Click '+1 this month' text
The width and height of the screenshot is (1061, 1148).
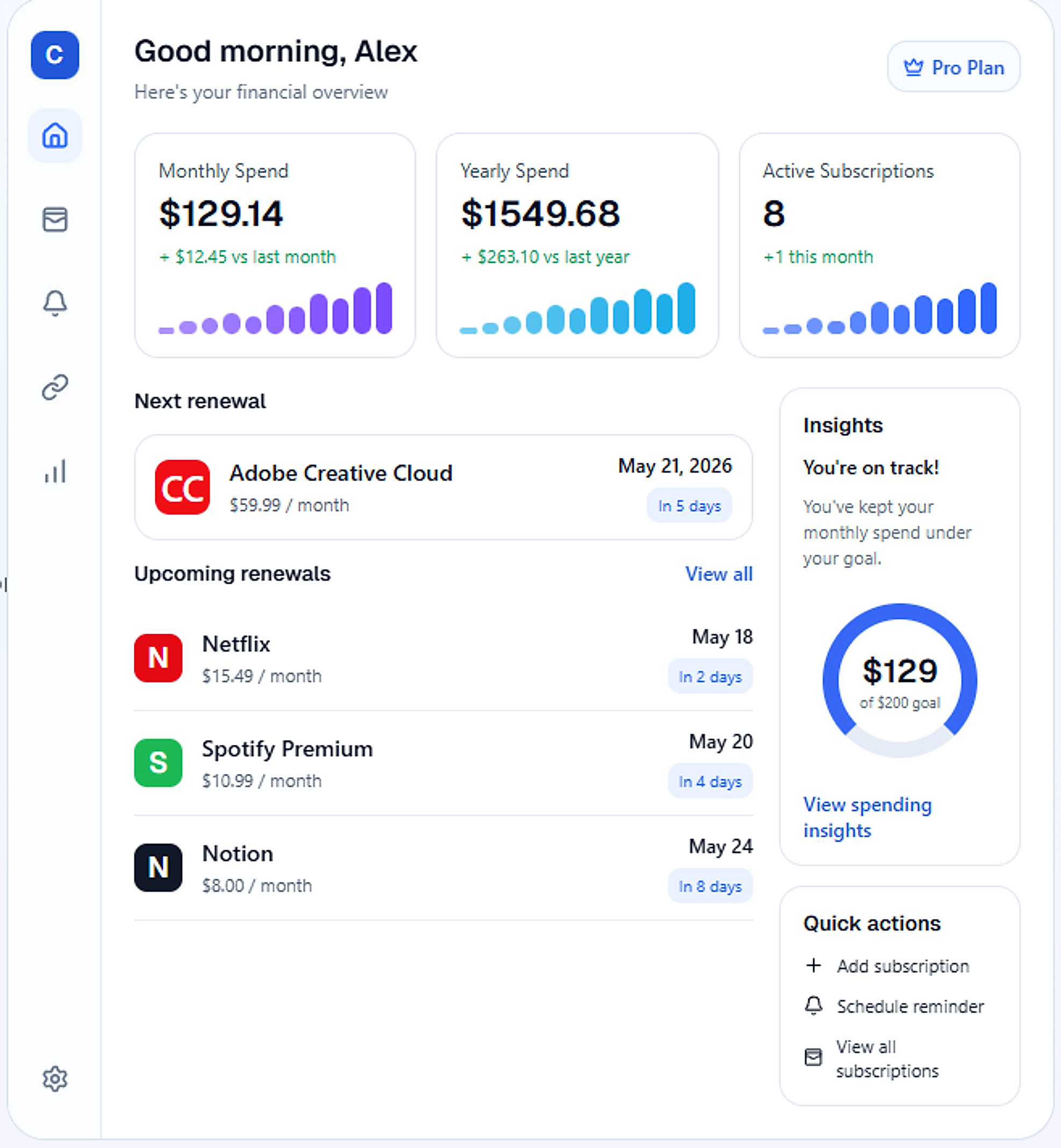(x=818, y=257)
